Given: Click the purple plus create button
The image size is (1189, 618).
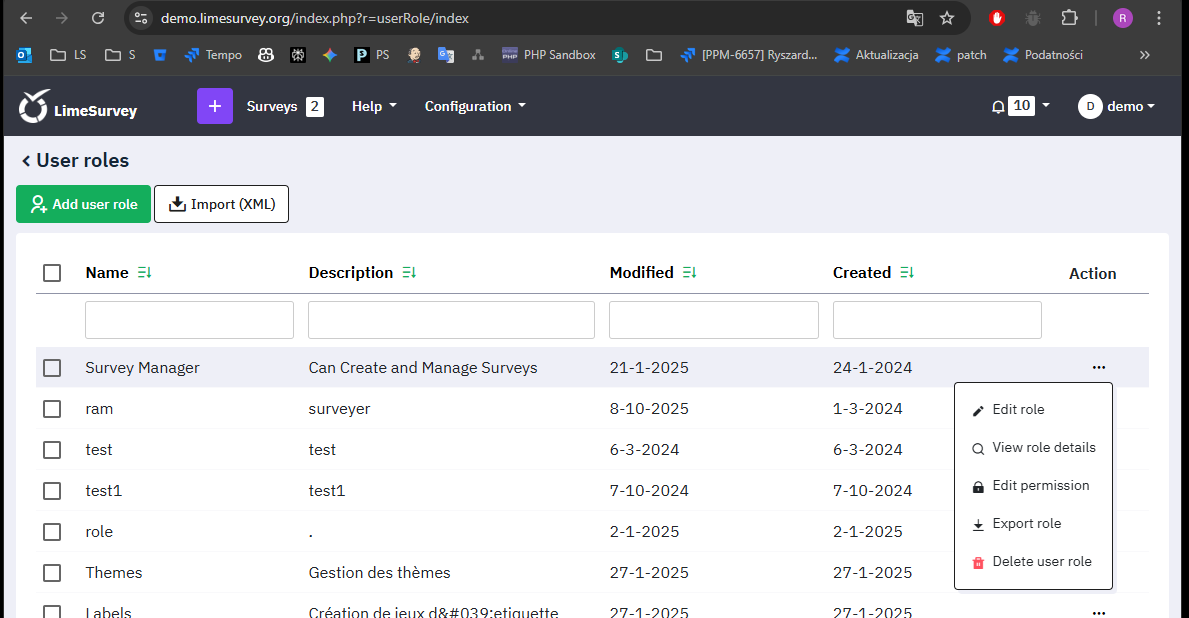Looking at the screenshot, I should tap(214, 106).
